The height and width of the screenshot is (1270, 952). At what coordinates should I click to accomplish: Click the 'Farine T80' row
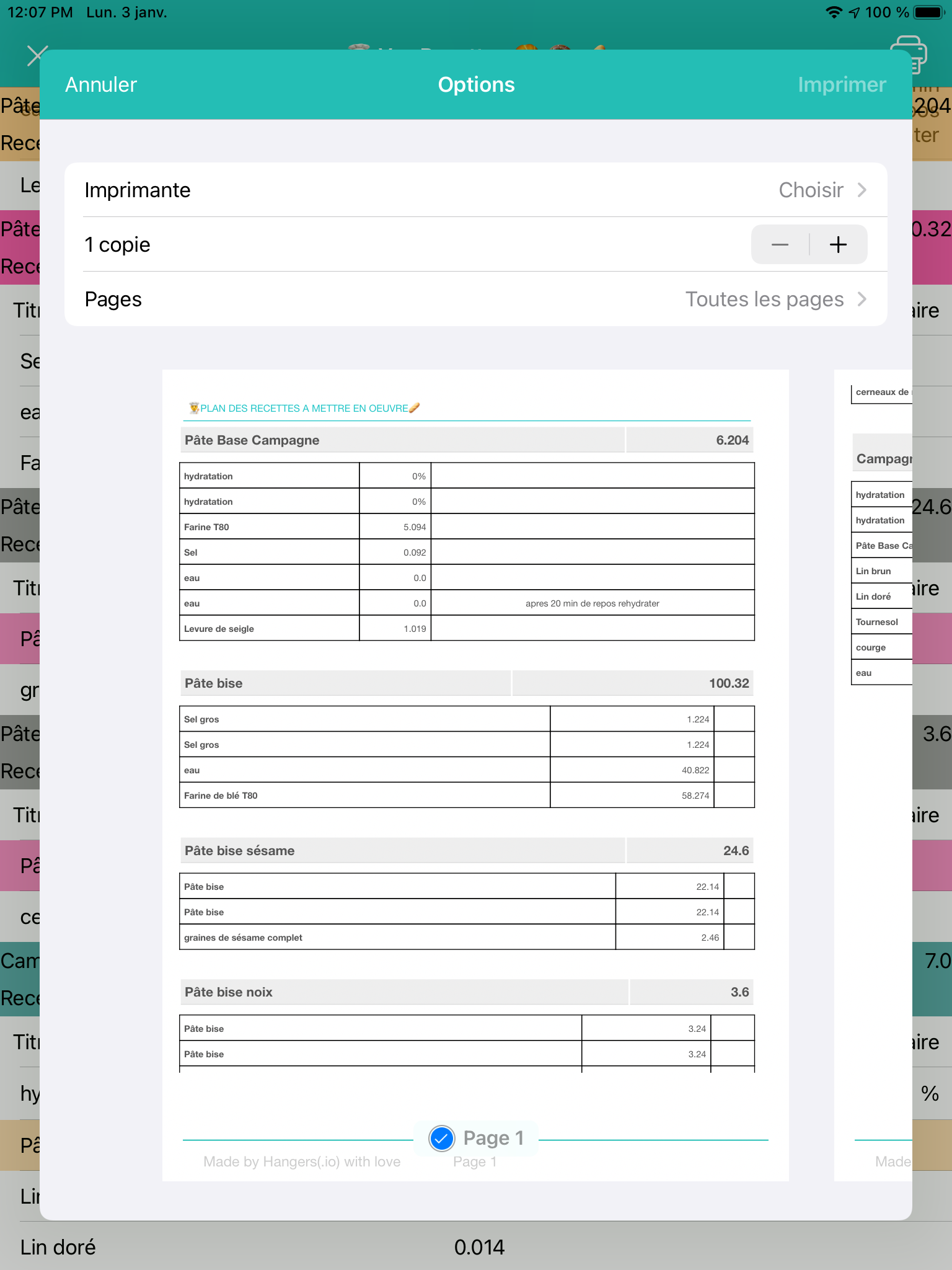click(x=467, y=526)
